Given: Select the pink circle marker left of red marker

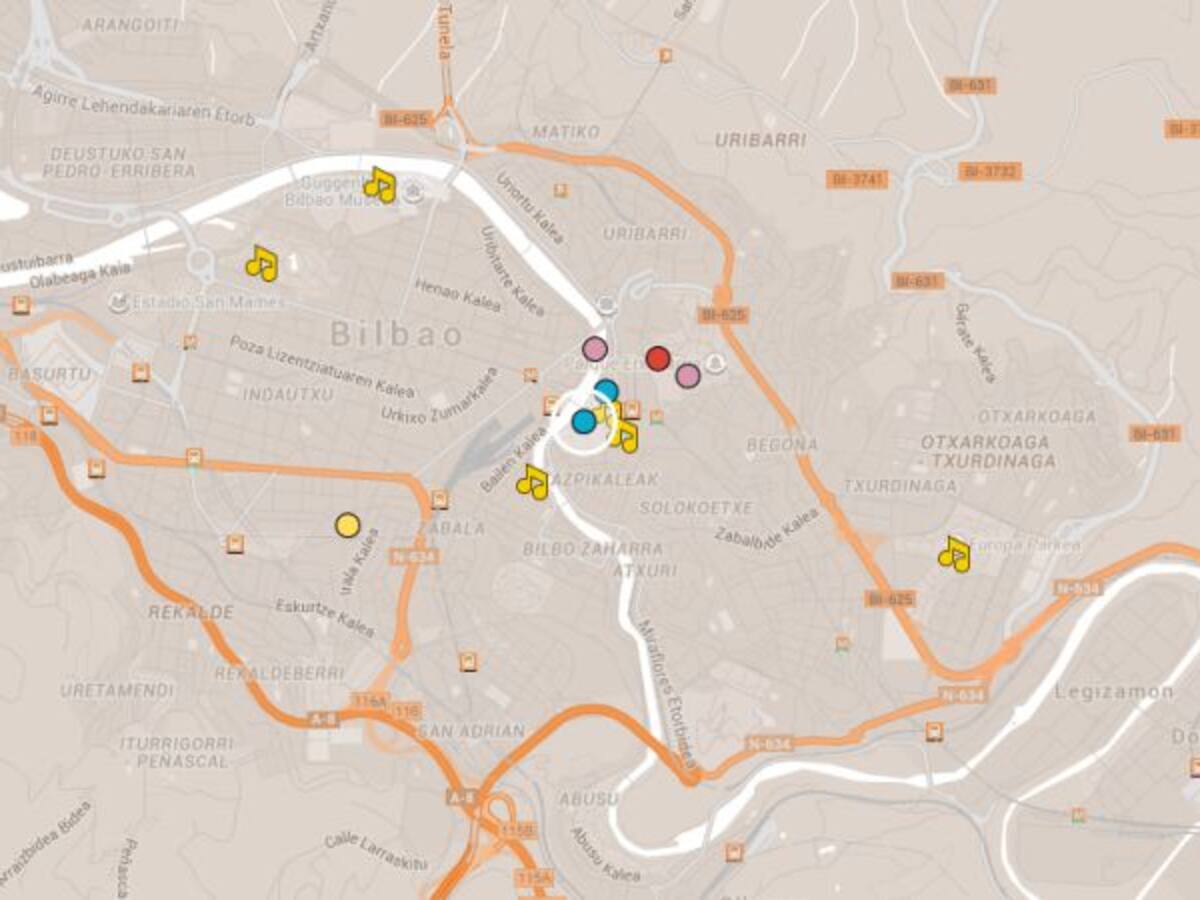Looking at the screenshot, I should coord(595,349).
